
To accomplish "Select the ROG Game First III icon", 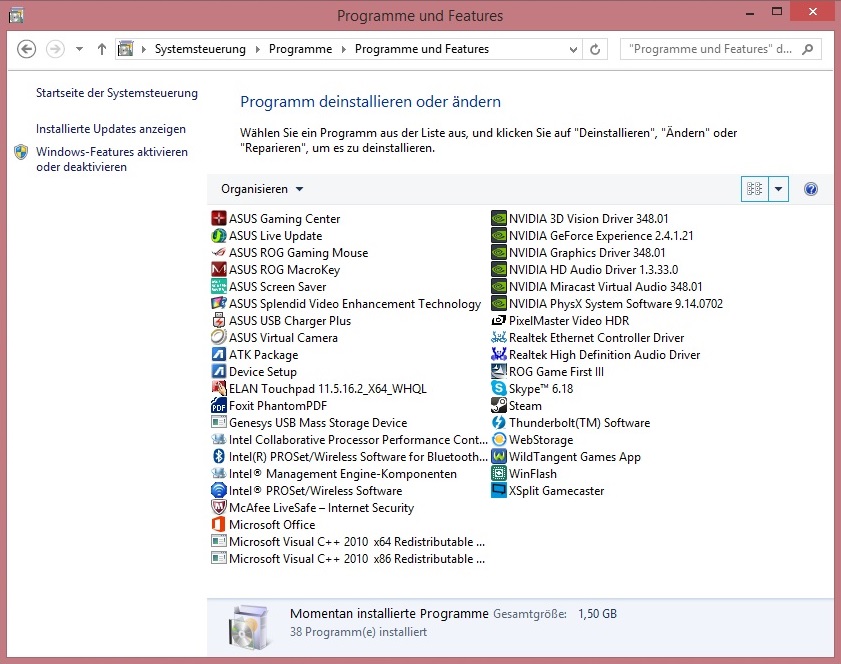I will [x=499, y=371].
